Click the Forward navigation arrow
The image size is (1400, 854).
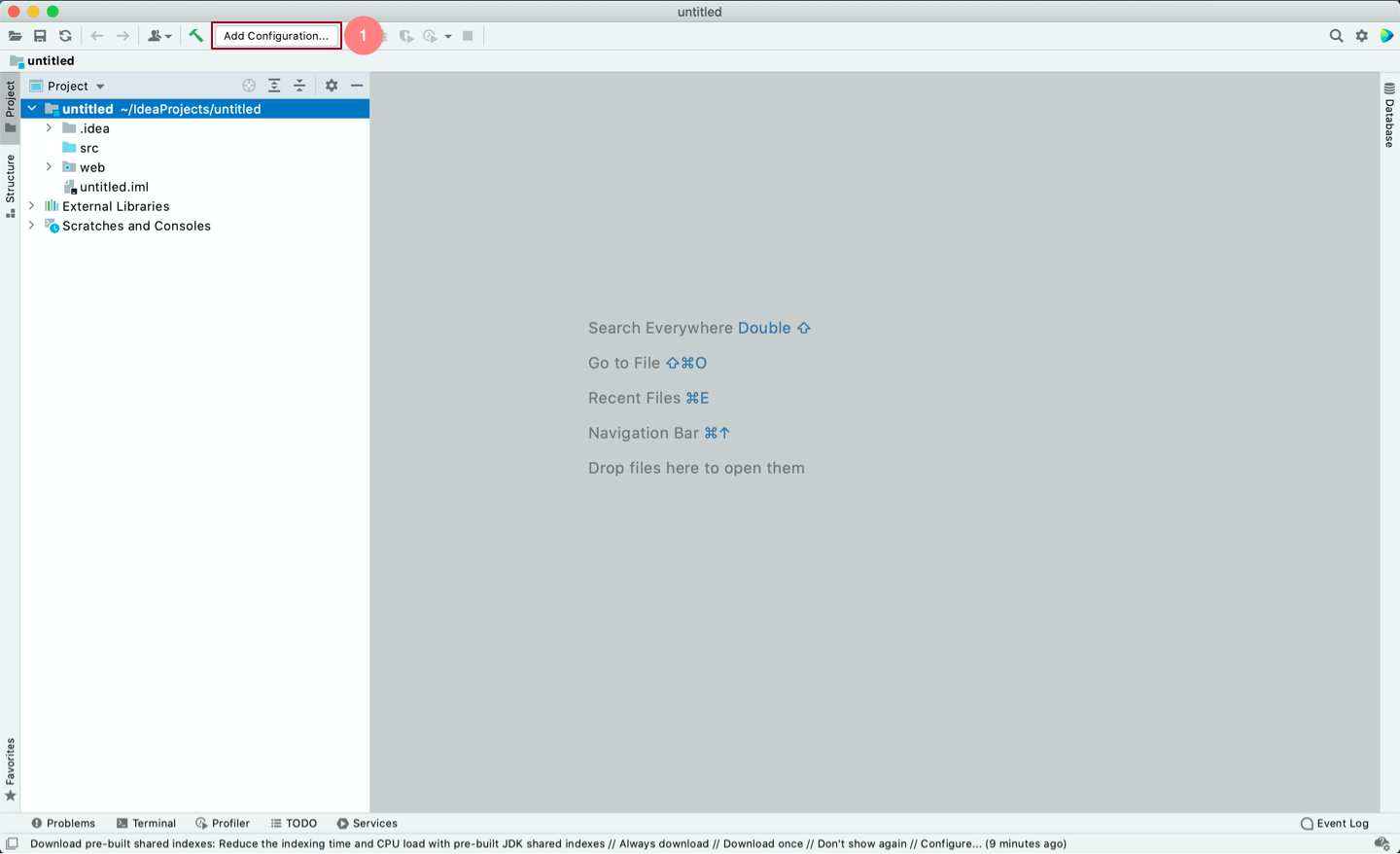[122, 36]
